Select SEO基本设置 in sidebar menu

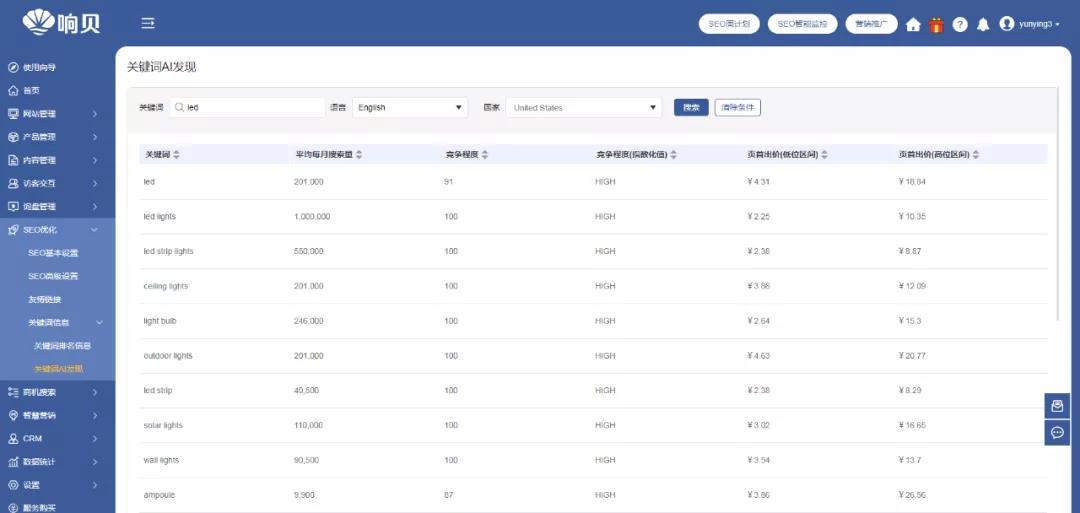pyautogui.click(x=53, y=253)
